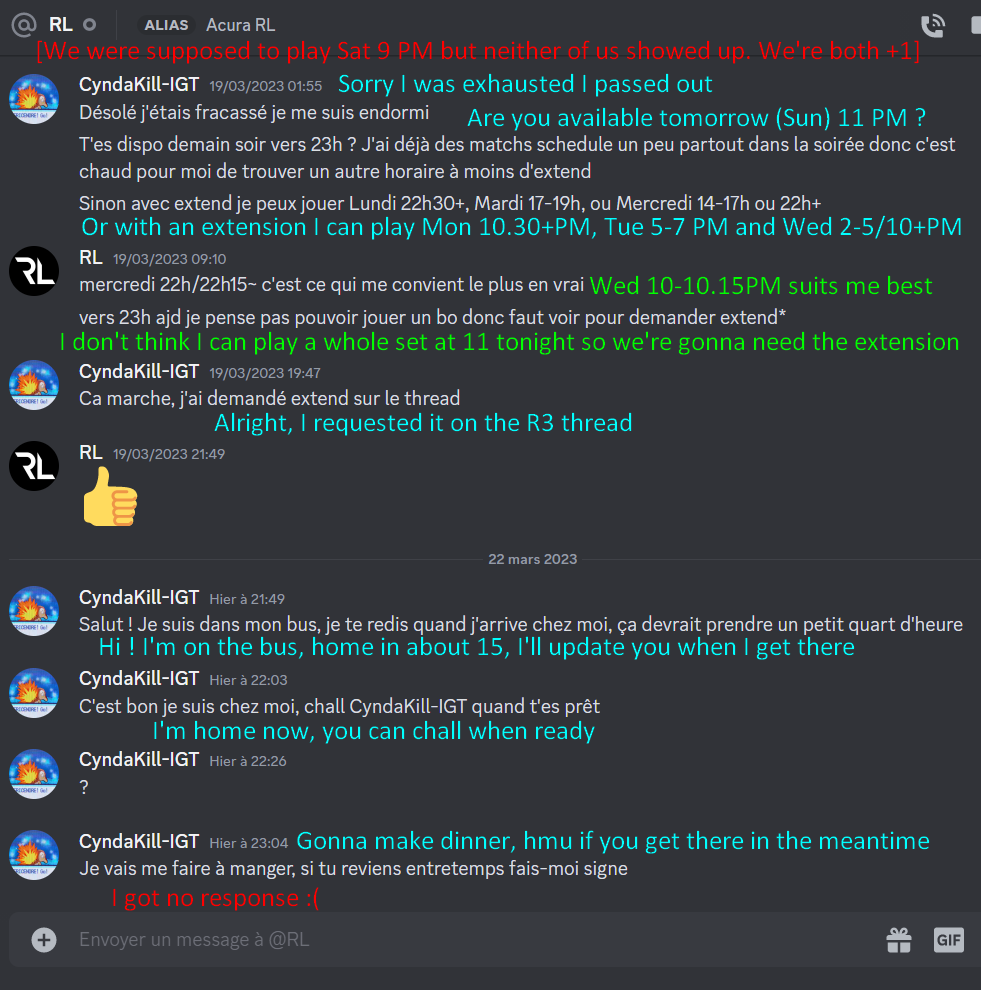Click the @ direct message icon
The image size is (981, 990).
click(x=24, y=25)
